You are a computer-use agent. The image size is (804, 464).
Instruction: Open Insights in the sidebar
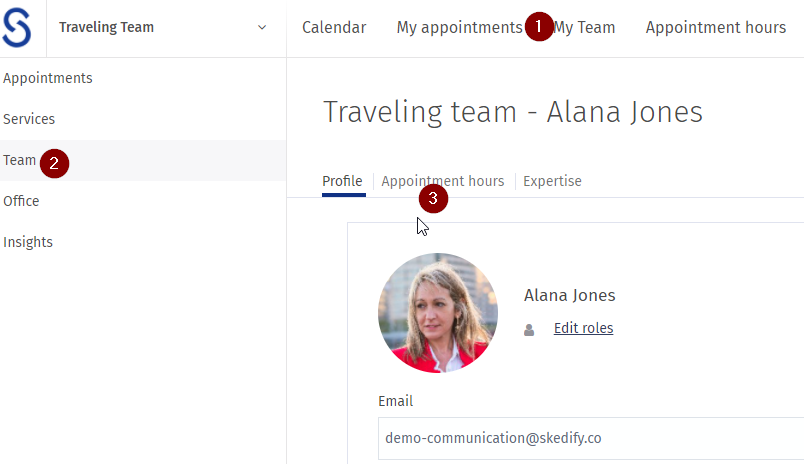point(28,242)
